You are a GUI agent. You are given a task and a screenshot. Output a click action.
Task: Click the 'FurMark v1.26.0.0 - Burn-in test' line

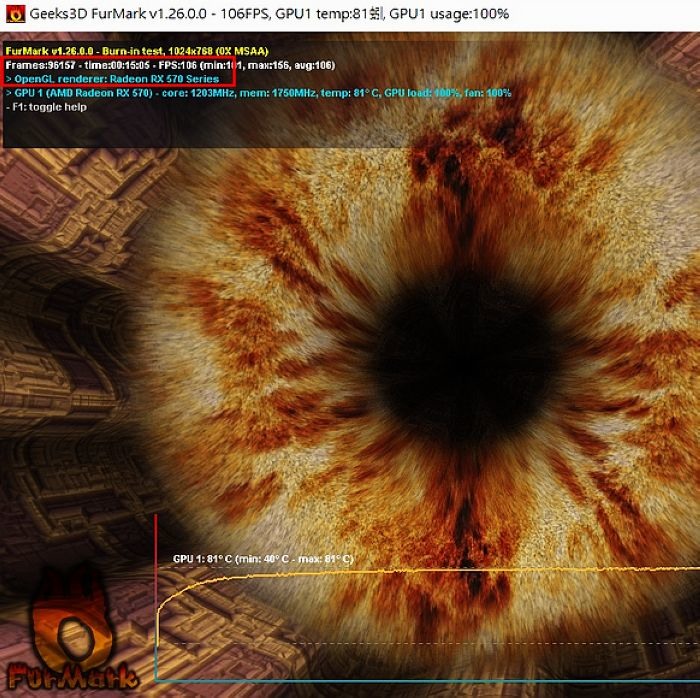[x=137, y=51]
